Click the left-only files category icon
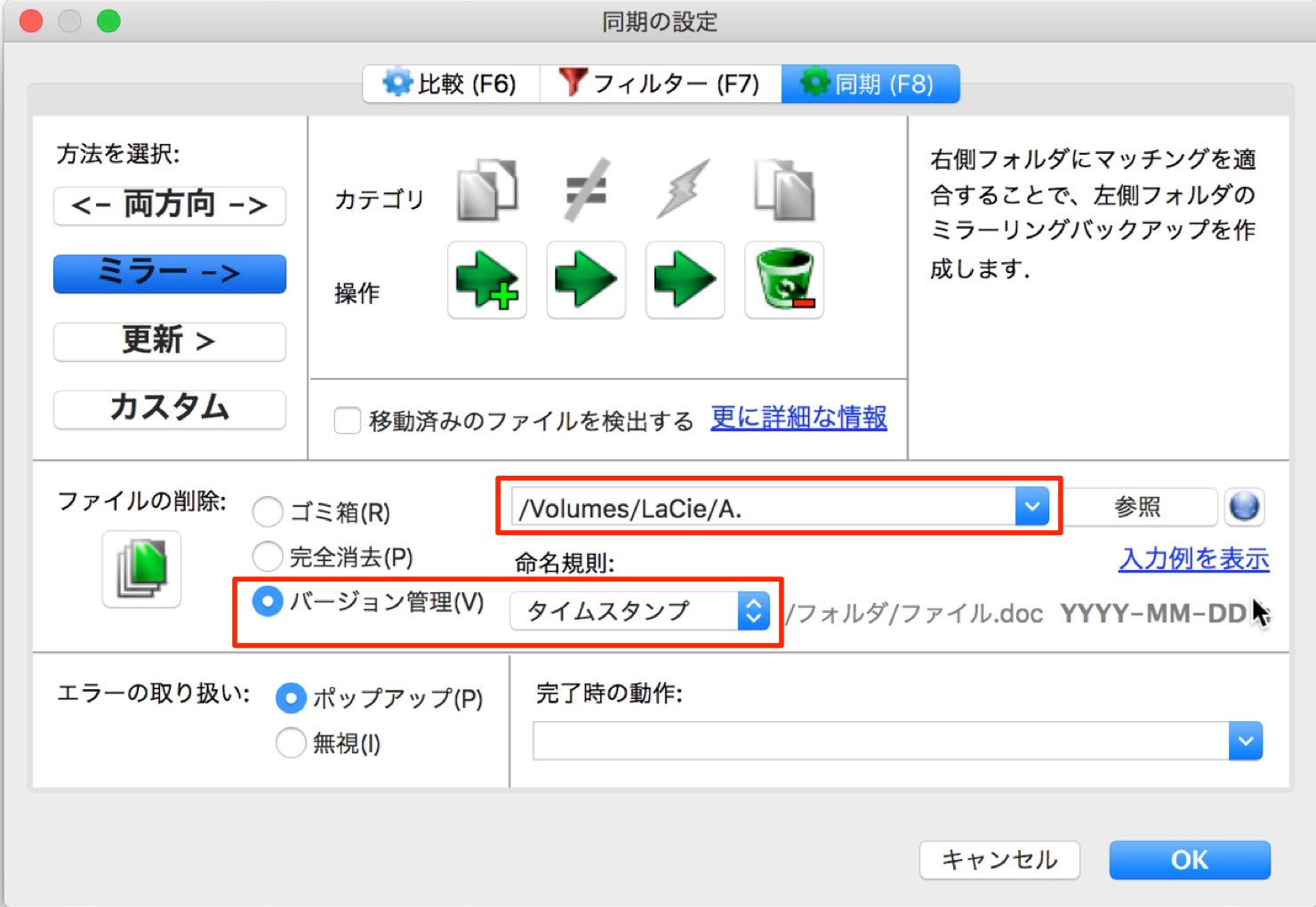1316x907 pixels. click(x=486, y=190)
